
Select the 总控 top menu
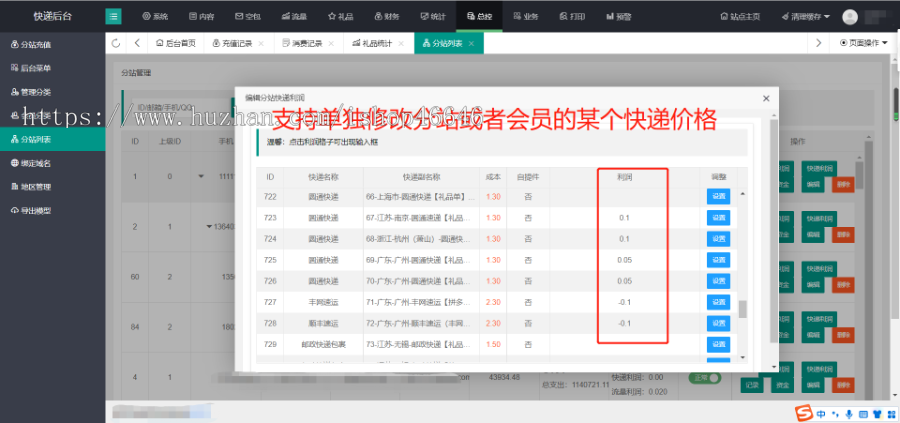point(479,17)
